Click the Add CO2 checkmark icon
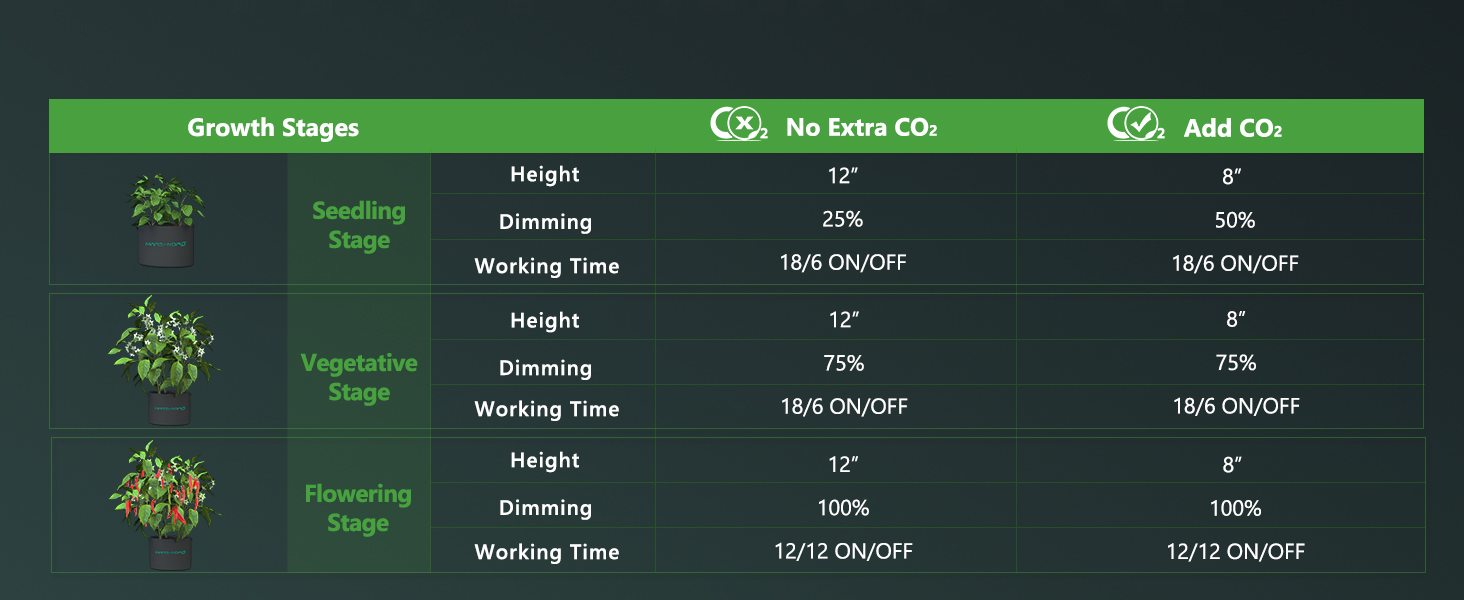1464x600 pixels. (x=1136, y=126)
